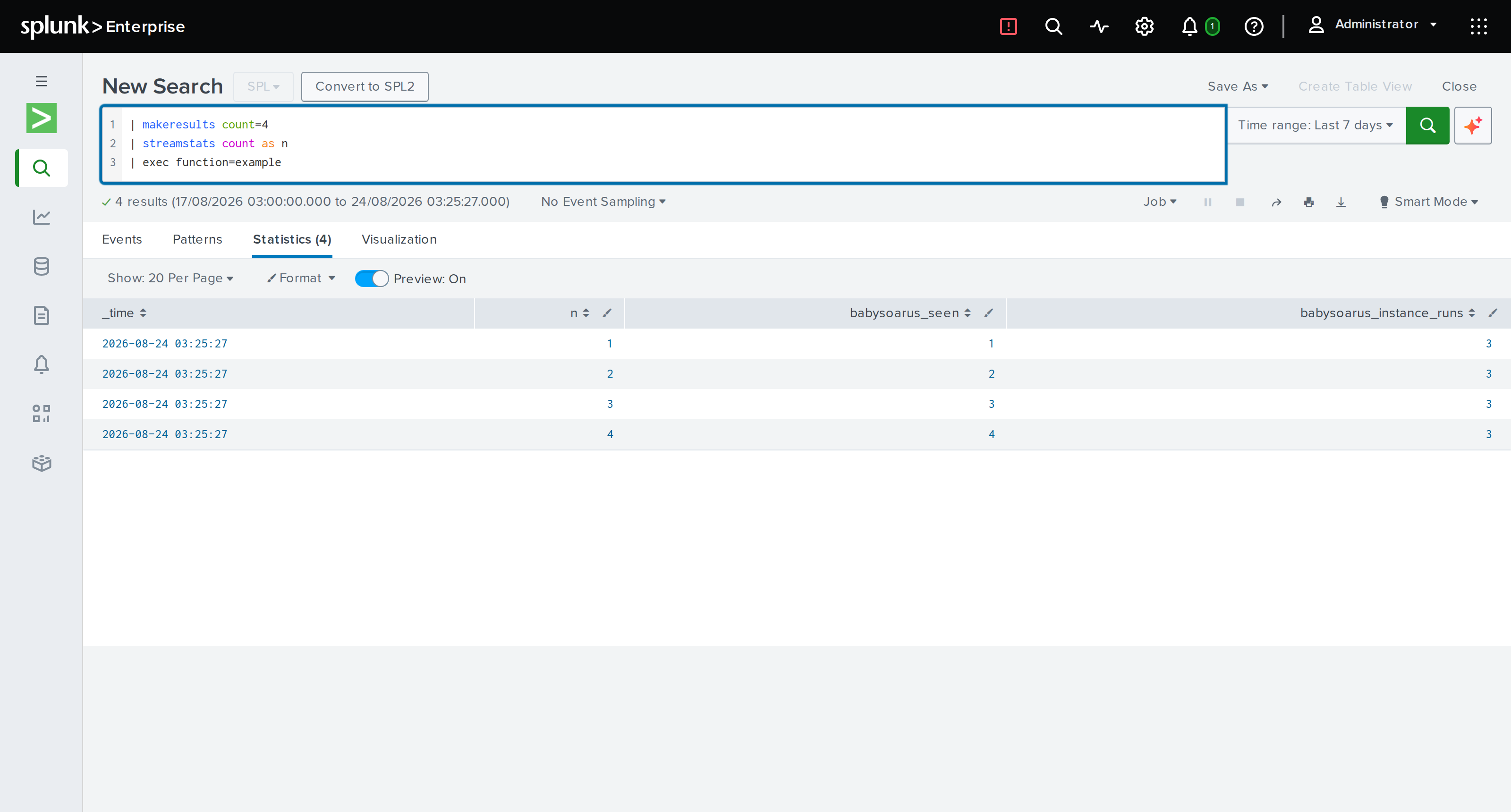Expand the Smart Mode dropdown
The height and width of the screenshot is (812, 1511).
pyautogui.click(x=1428, y=202)
